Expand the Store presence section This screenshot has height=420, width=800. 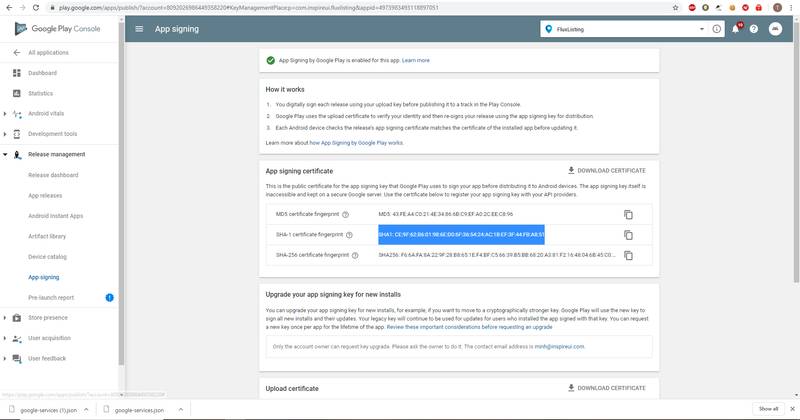click(5, 318)
